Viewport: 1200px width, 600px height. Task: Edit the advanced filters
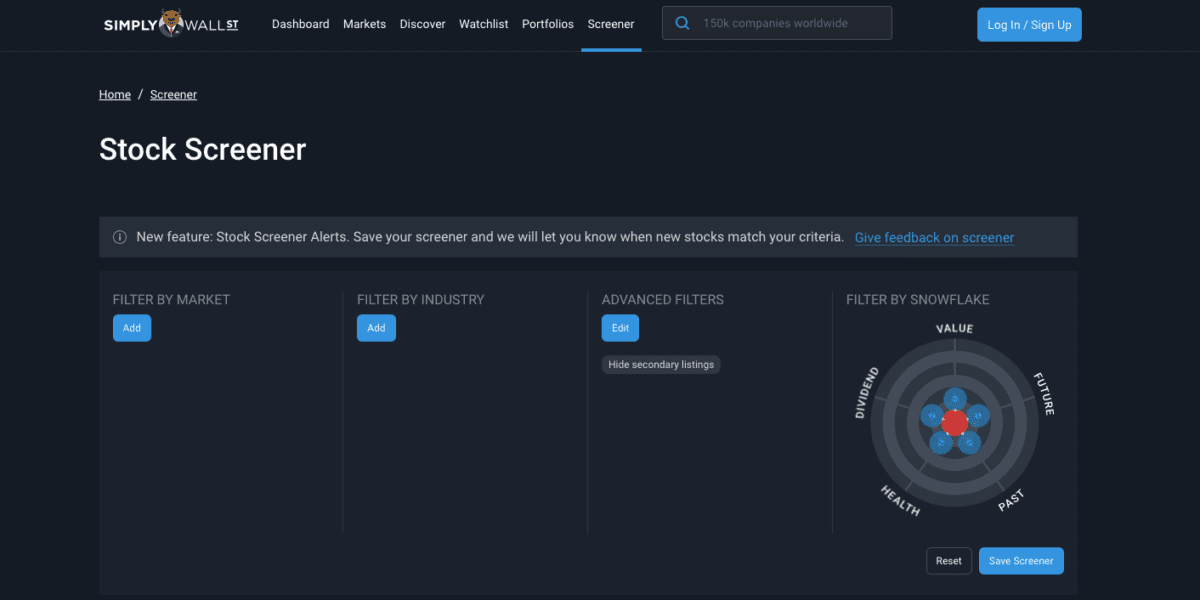coord(620,328)
